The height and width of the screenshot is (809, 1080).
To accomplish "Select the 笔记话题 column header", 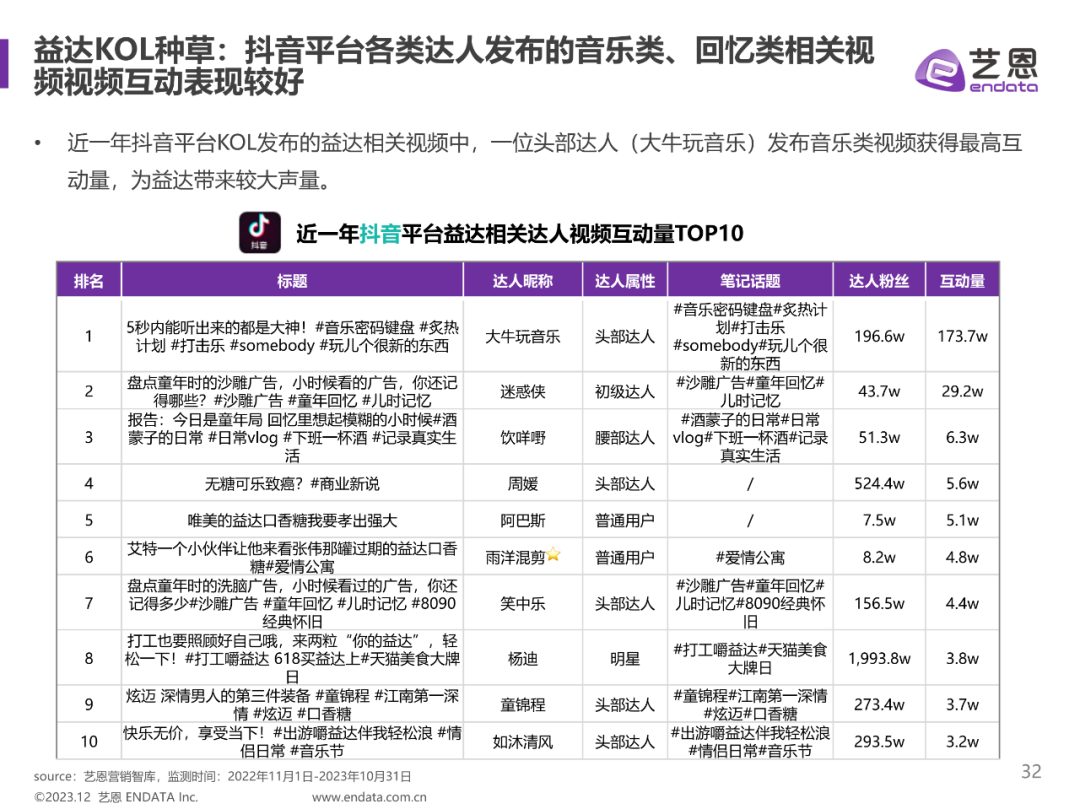I will pos(750,280).
